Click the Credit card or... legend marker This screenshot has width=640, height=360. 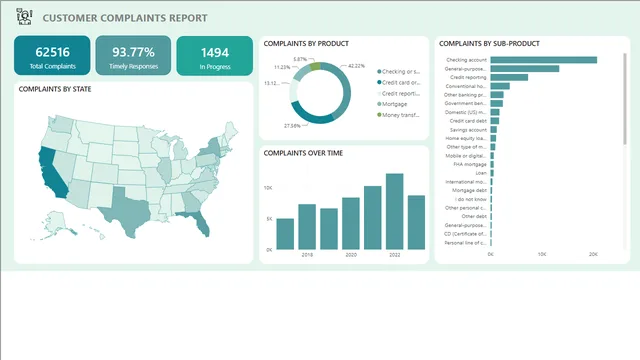pos(379,82)
